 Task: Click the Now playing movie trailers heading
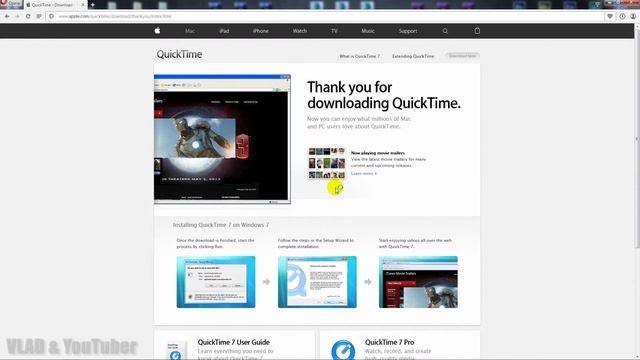(378, 153)
